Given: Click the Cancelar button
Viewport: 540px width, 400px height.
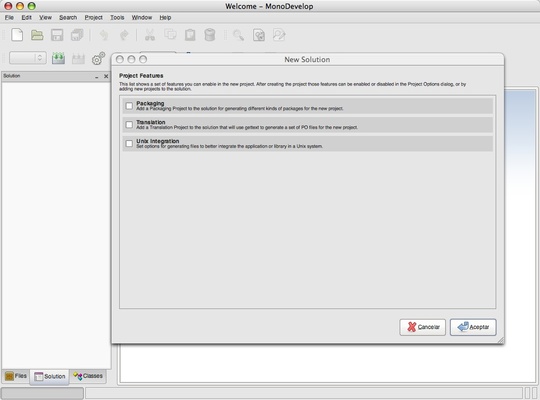Looking at the screenshot, I should (x=423, y=327).
